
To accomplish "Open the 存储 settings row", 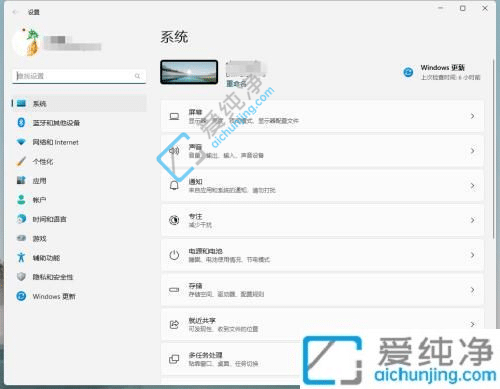I will tap(322, 290).
